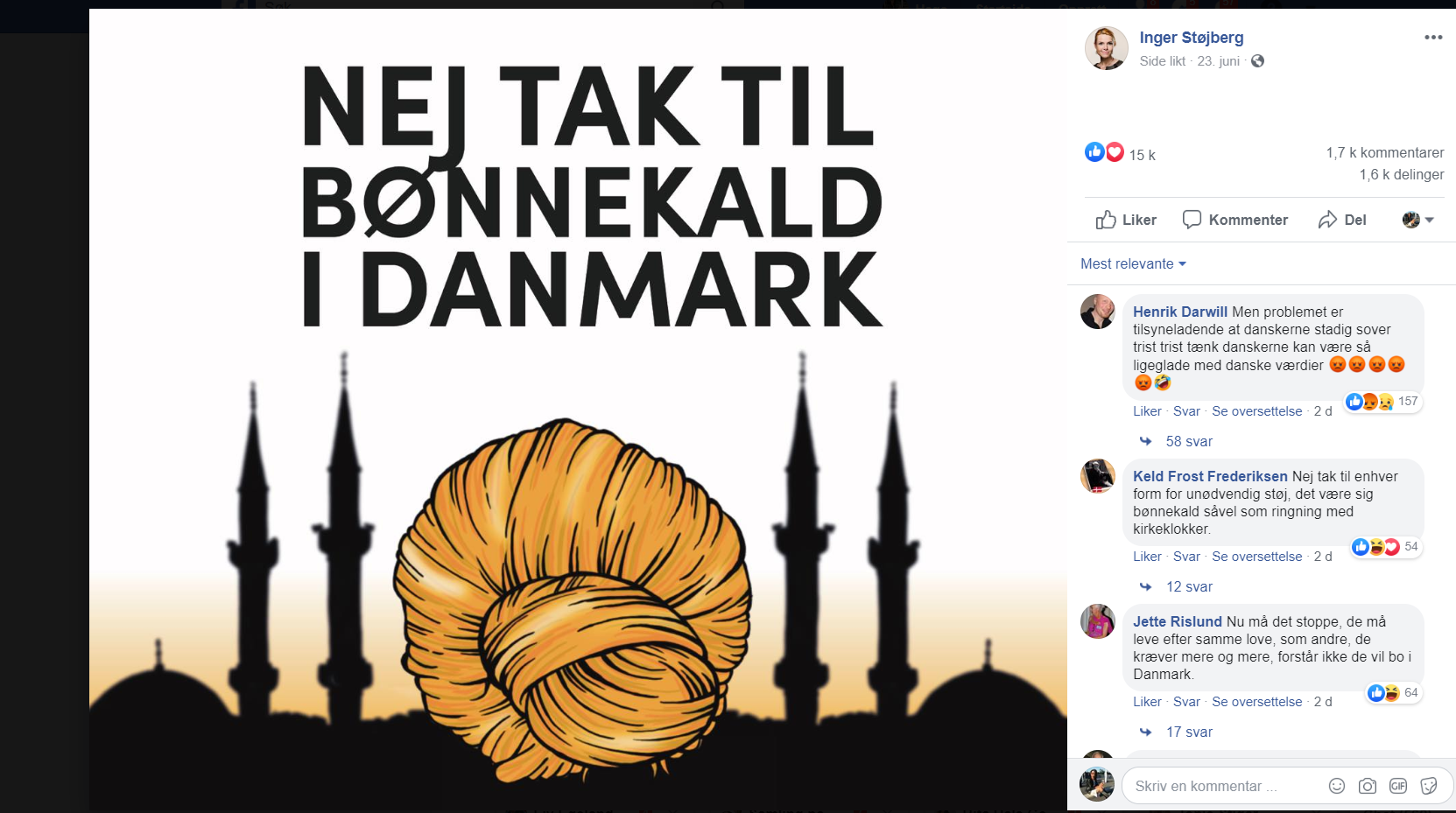This screenshot has width=1456, height=813.
Task: Click Inger Støjberg's profile picture
Action: 1106,48
